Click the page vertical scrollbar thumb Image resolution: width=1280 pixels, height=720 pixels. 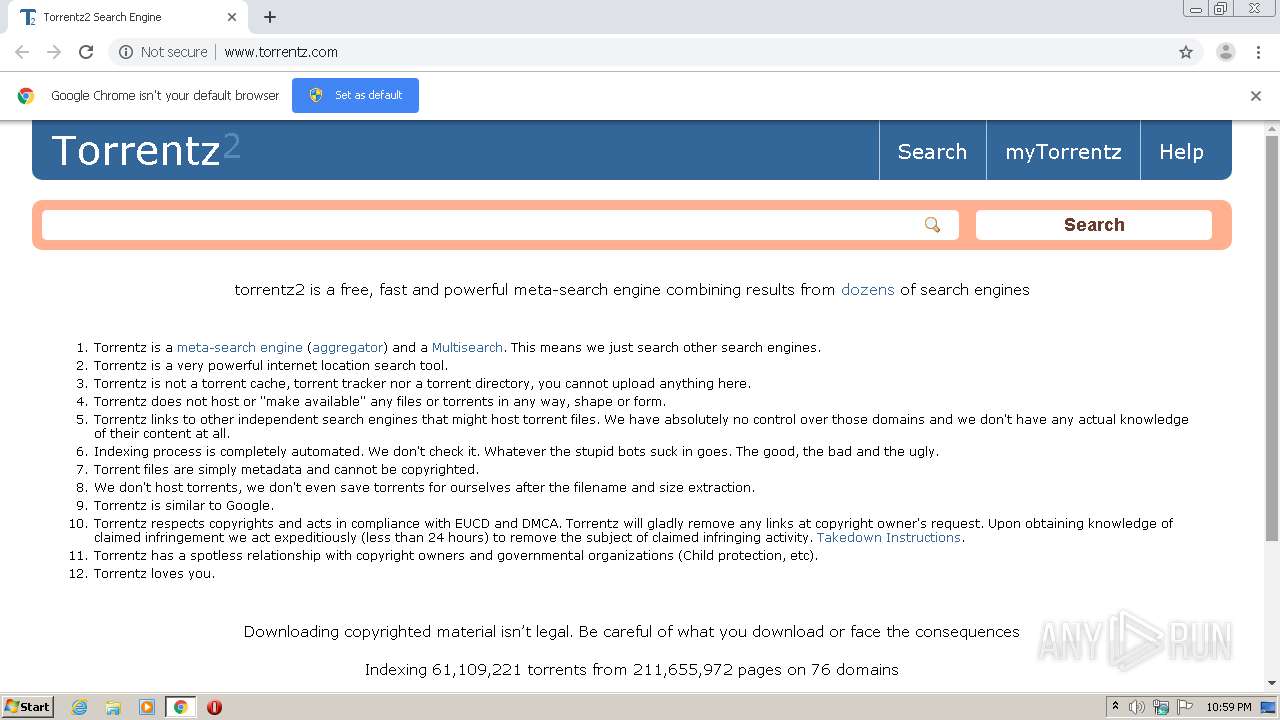1272,338
